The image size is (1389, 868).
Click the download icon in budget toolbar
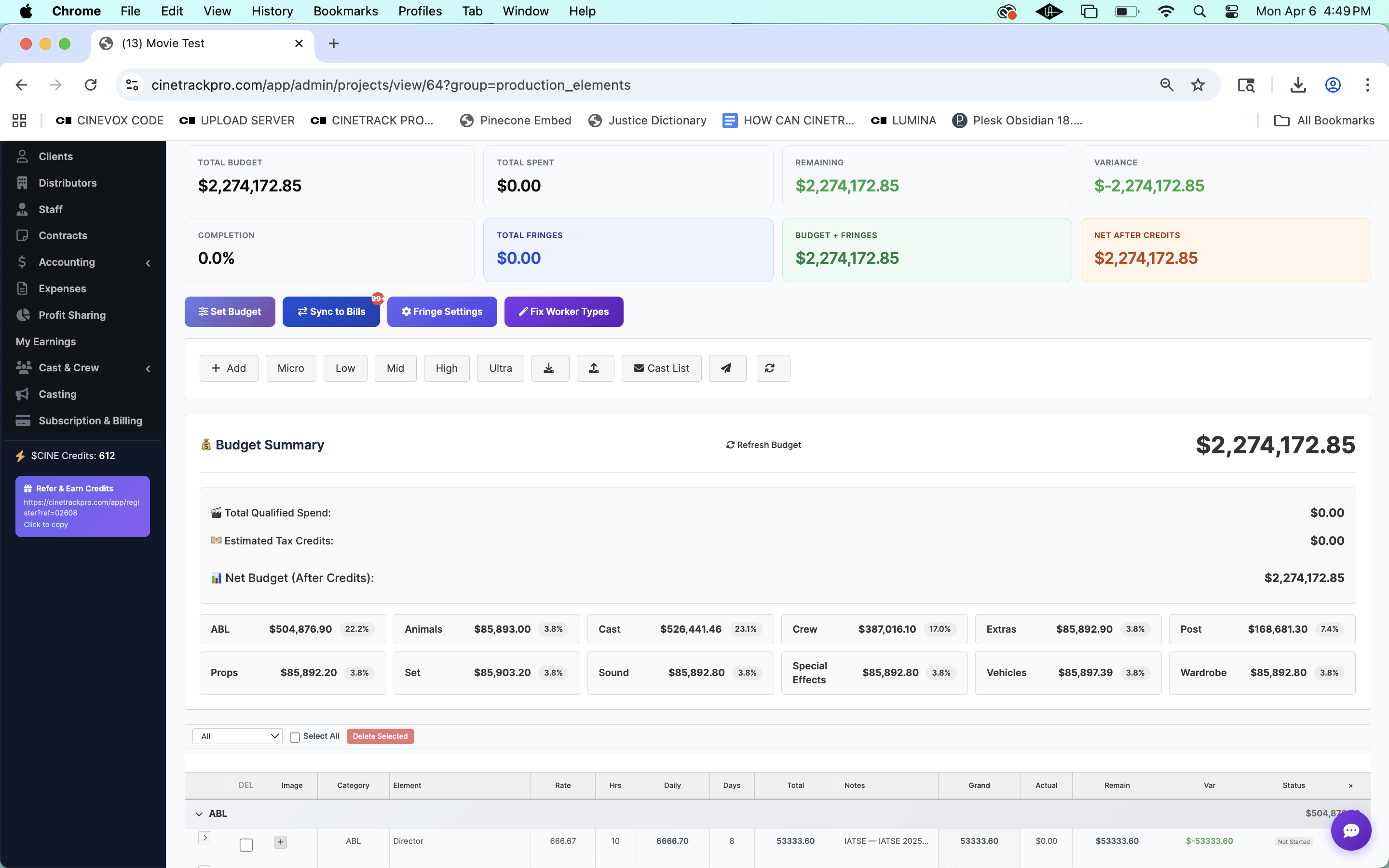point(549,368)
